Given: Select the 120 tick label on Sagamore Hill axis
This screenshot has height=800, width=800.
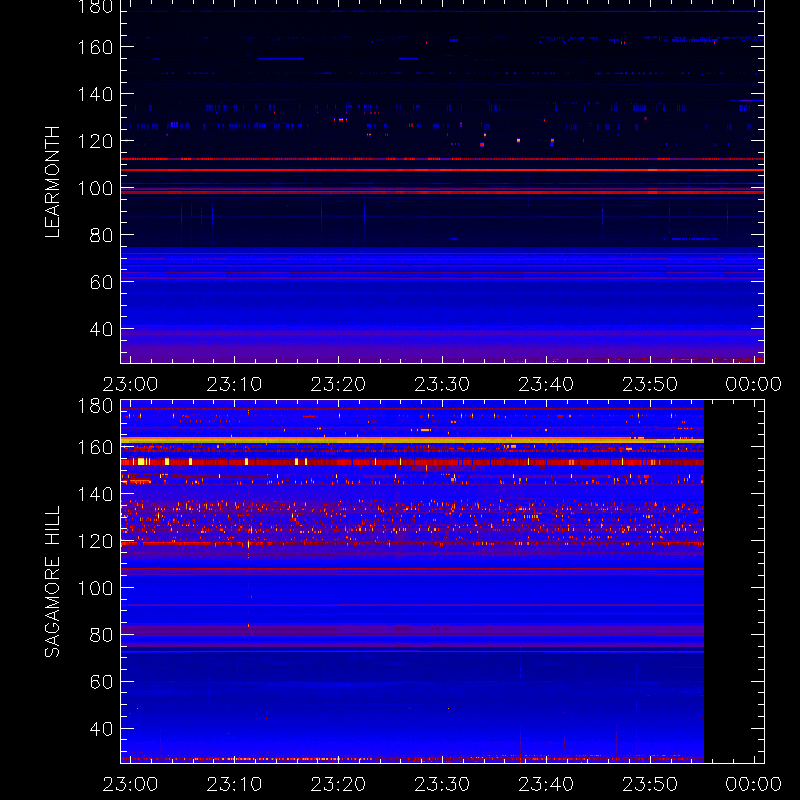Looking at the screenshot, I should [x=95, y=541].
